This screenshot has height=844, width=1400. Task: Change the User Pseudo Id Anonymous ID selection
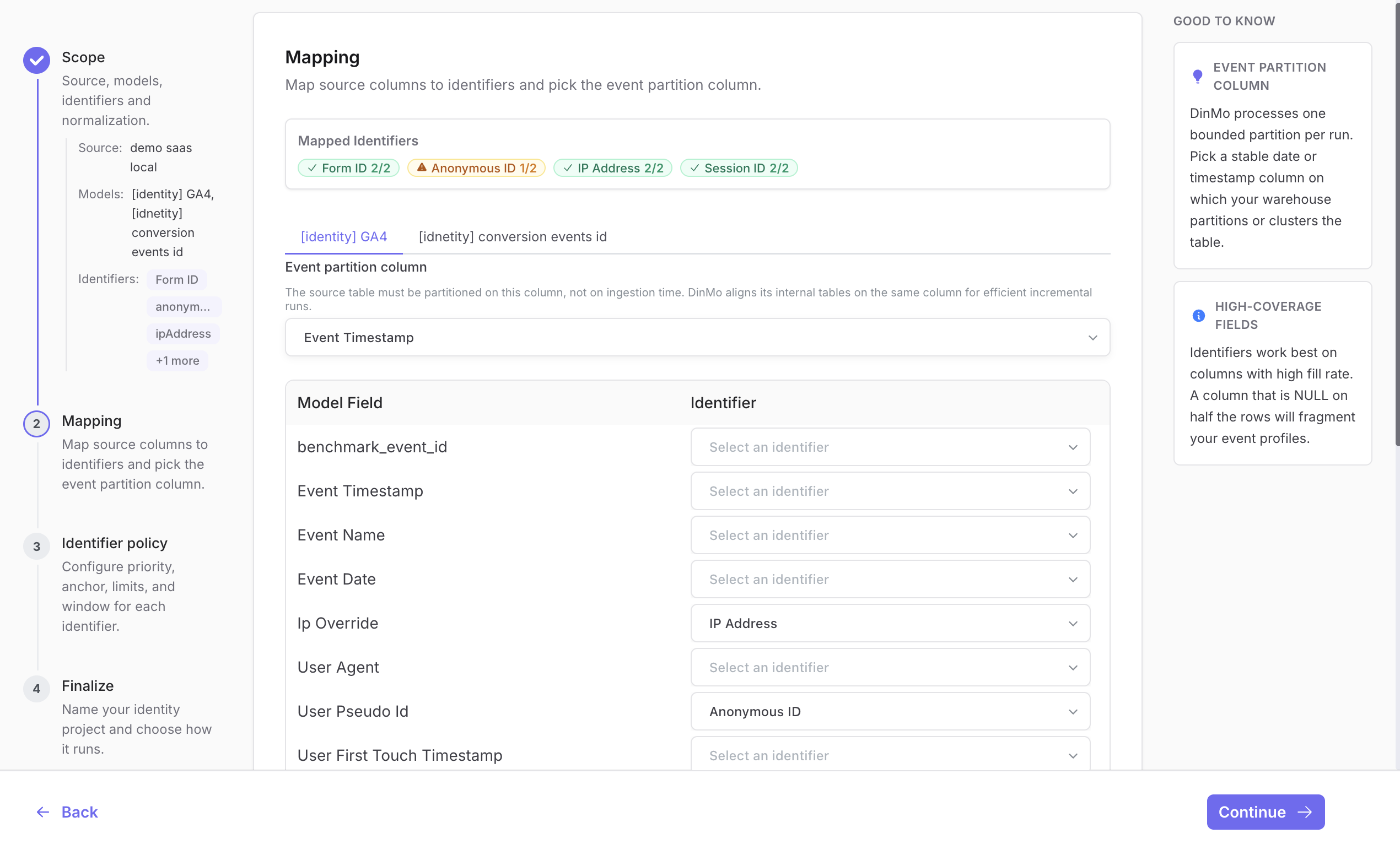(890, 711)
